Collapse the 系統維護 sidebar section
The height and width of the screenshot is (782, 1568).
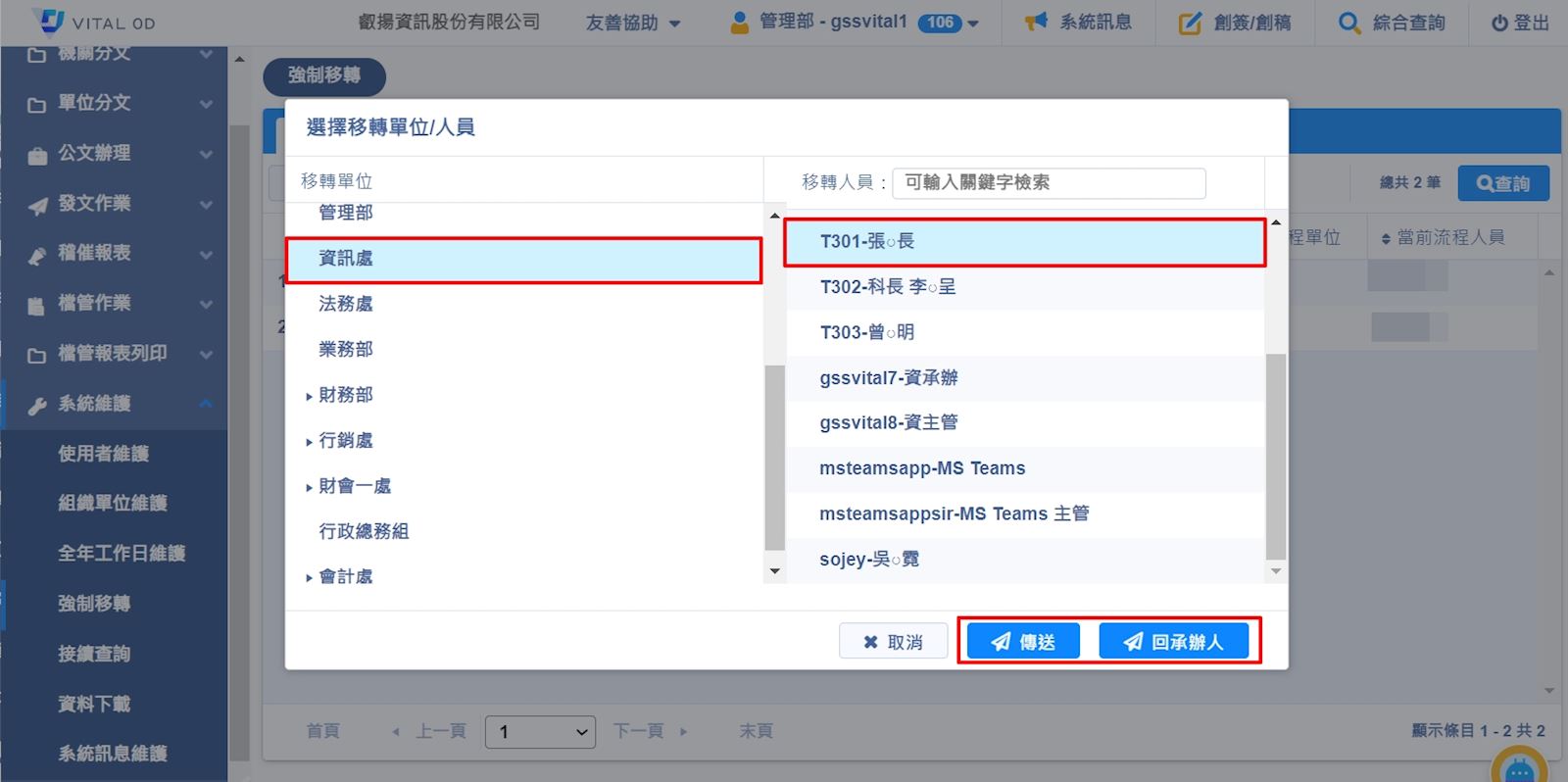pyautogui.click(x=206, y=403)
